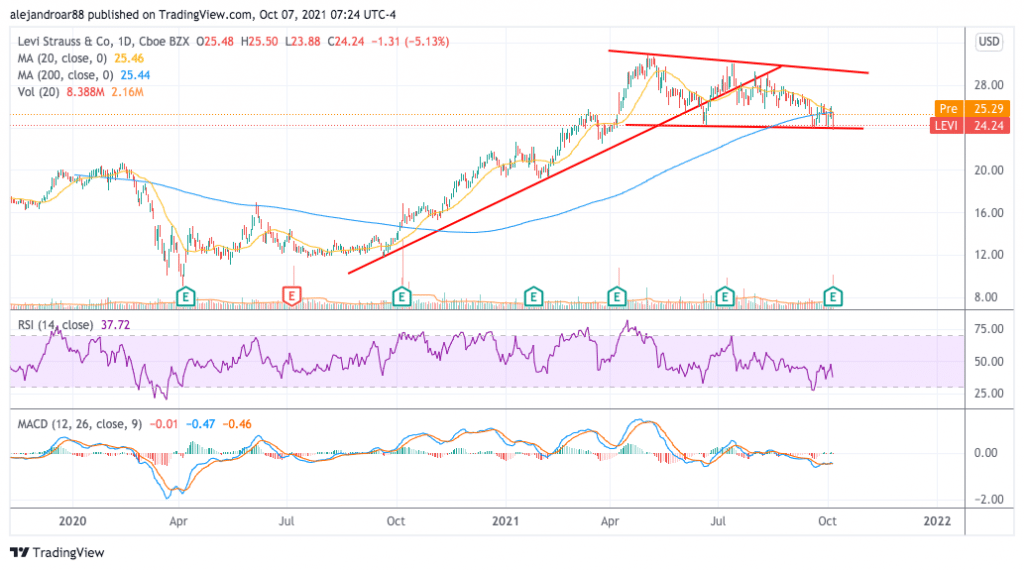Screen dimensions: 1024x570
Task: Click the Levi Strauss & Co symbol title
Action: pyautogui.click(x=103, y=41)
